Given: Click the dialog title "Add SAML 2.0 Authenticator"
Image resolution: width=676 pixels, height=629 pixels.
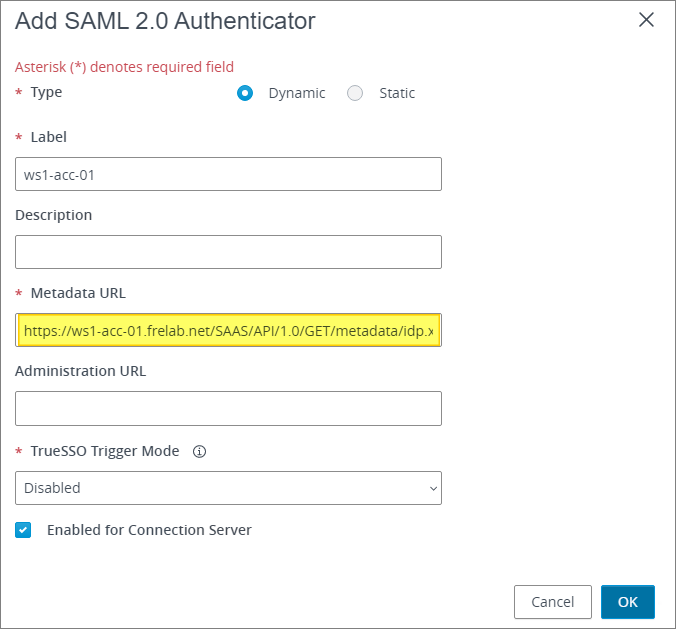Looking at the screenshot, I should coord(165,20).
